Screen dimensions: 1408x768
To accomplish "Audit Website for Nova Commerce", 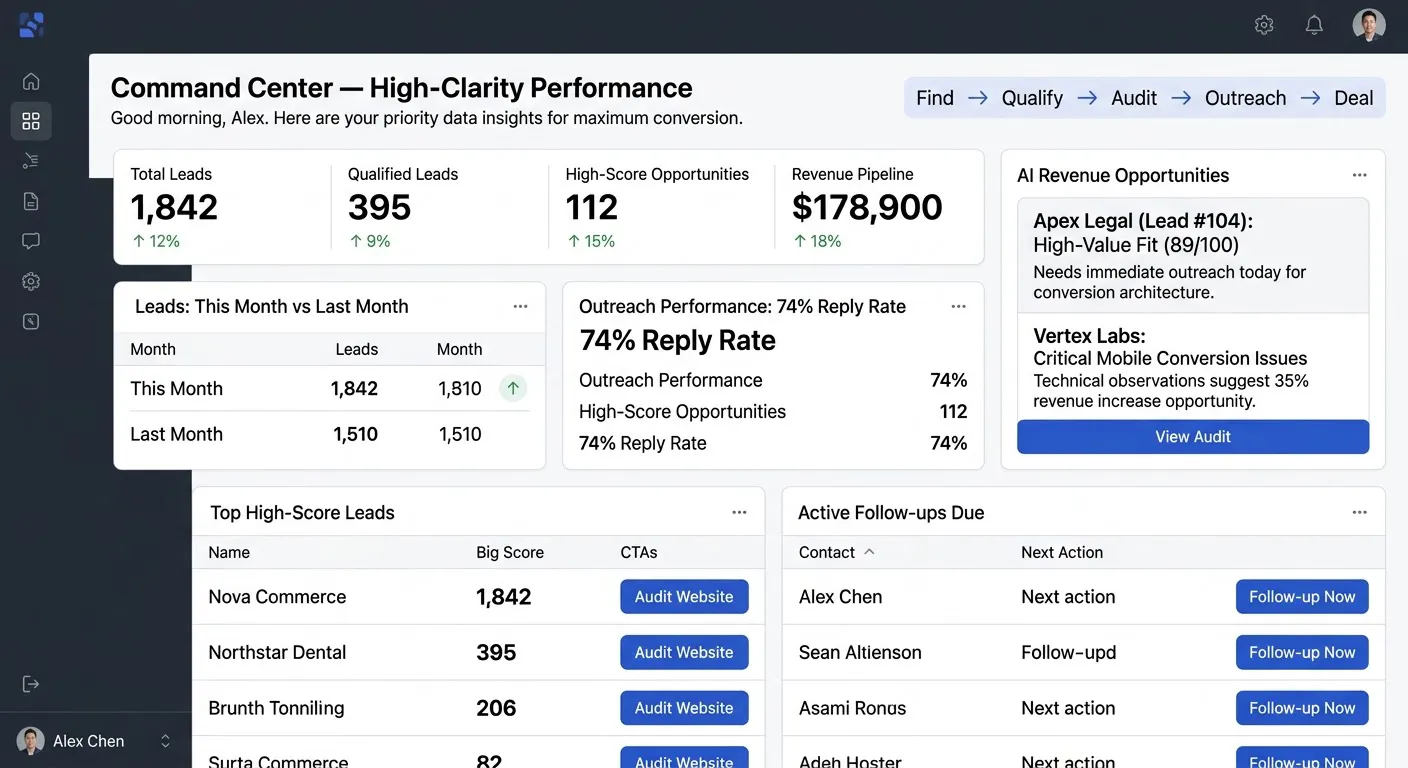I will (684, 597).
